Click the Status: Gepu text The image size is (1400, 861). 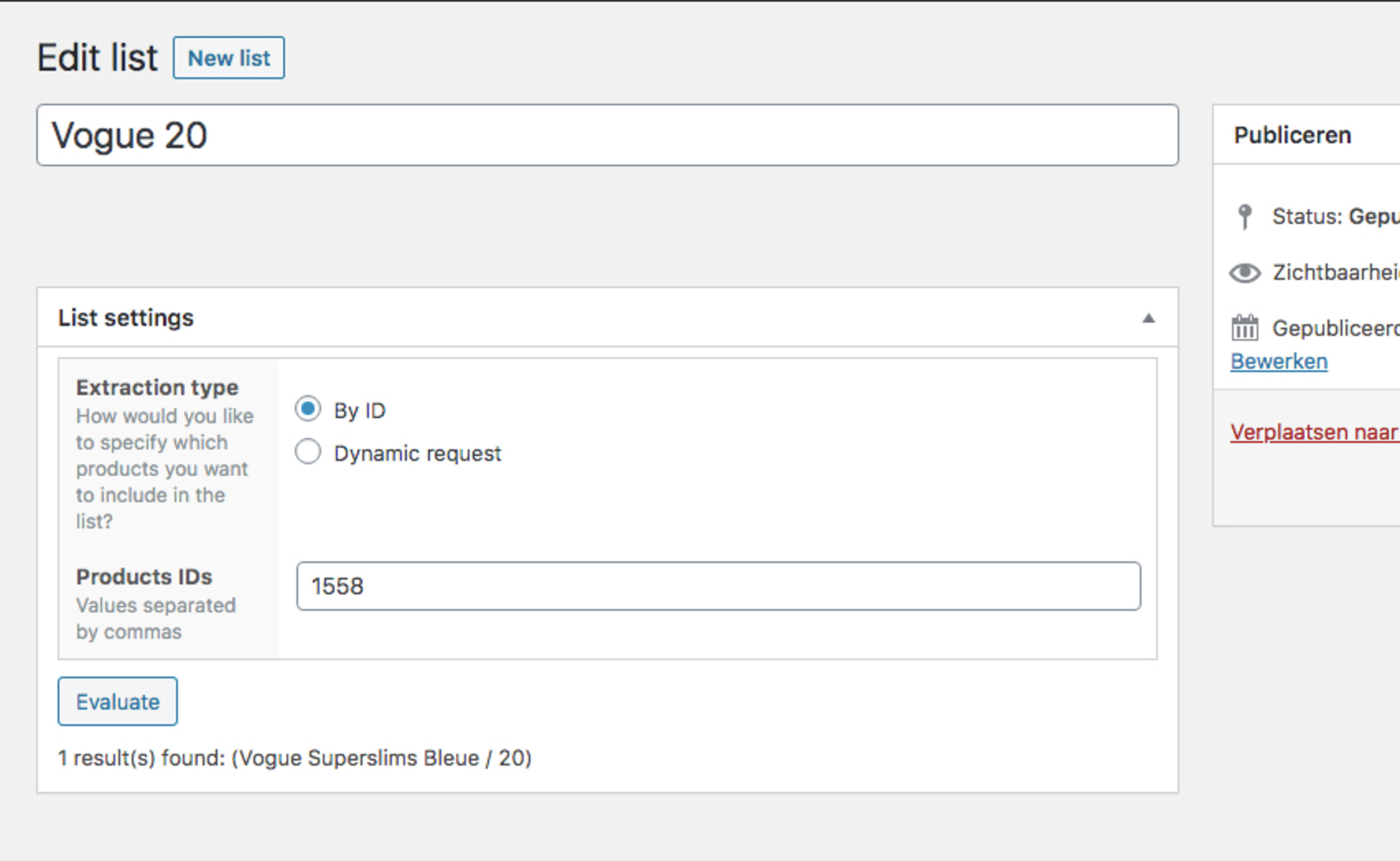point(1336,217)
